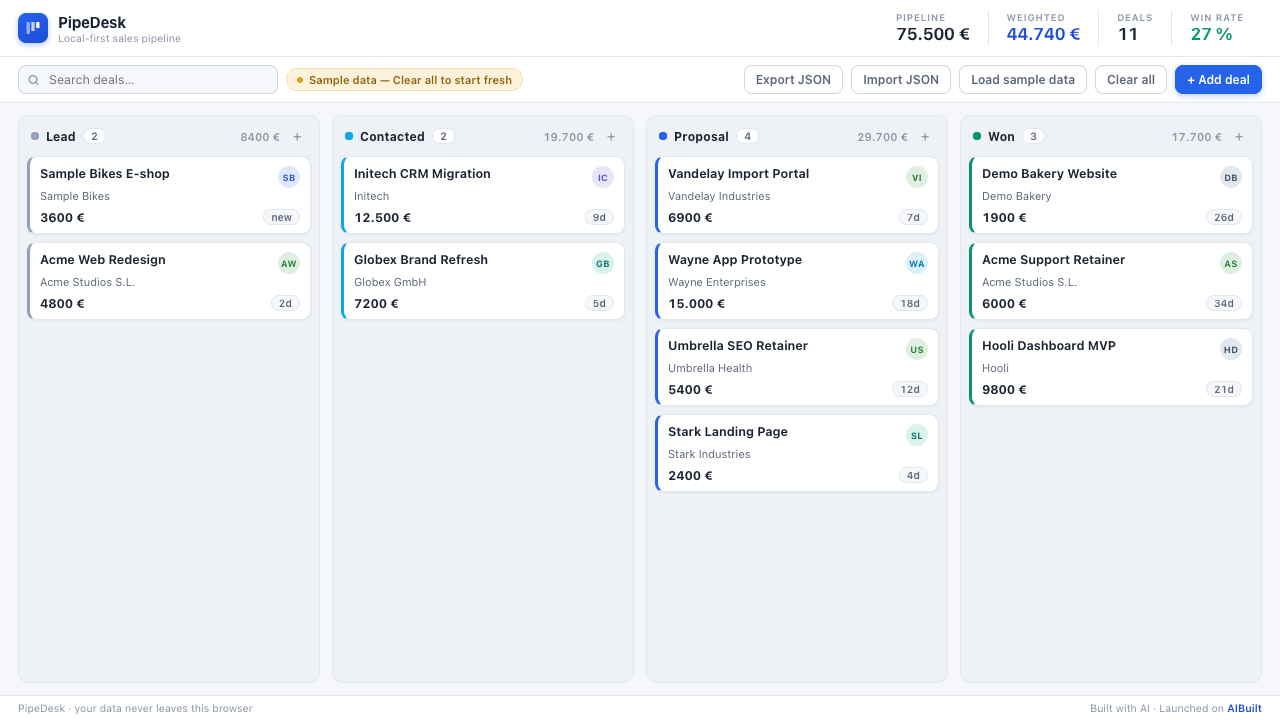1280x720 pixels.
Task: Open the Stark Landing Page deal
Action: click(797, 453)
